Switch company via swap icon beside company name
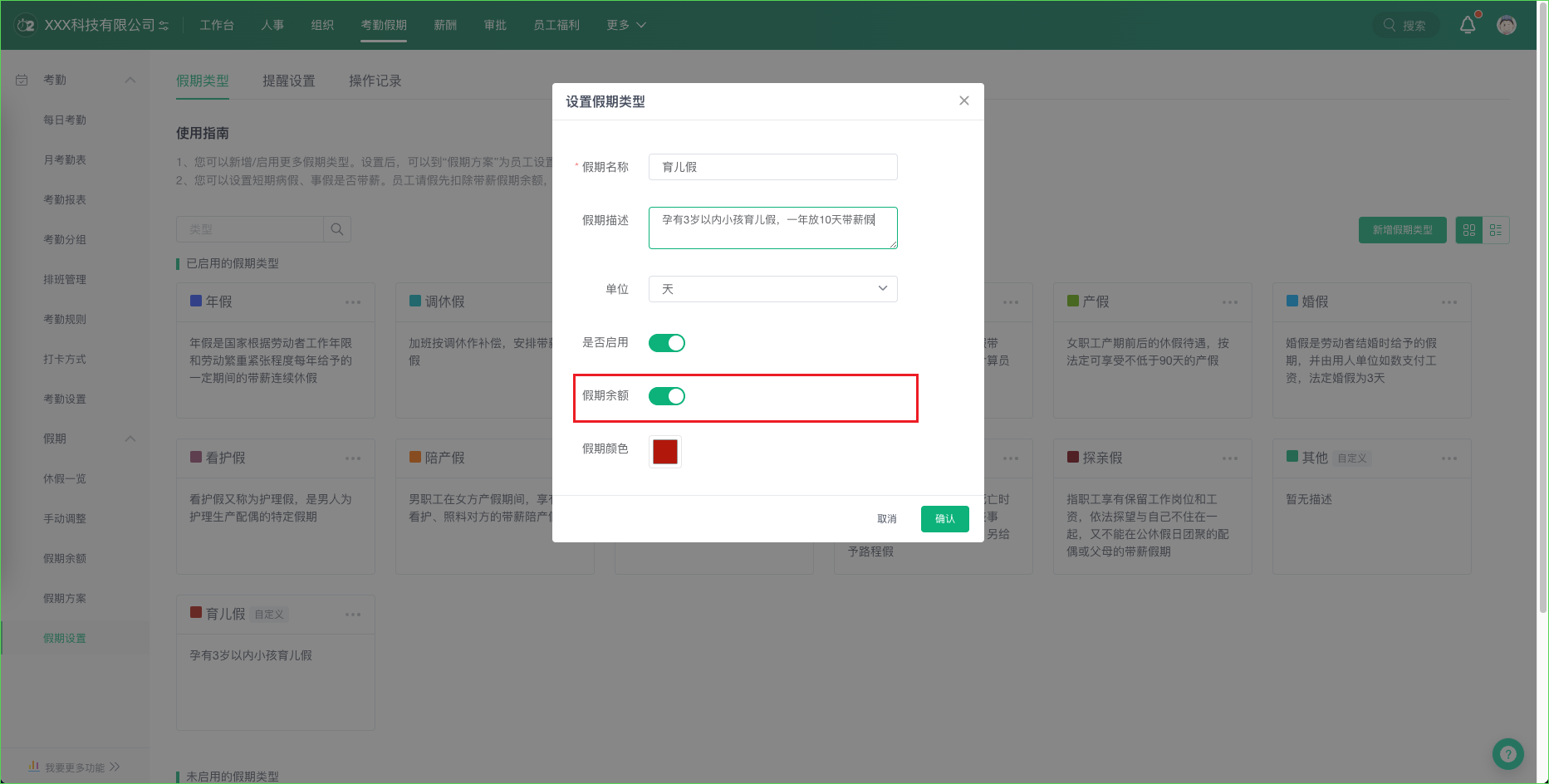This screenshot has width=1549, height=784. (x=164, y=26)
